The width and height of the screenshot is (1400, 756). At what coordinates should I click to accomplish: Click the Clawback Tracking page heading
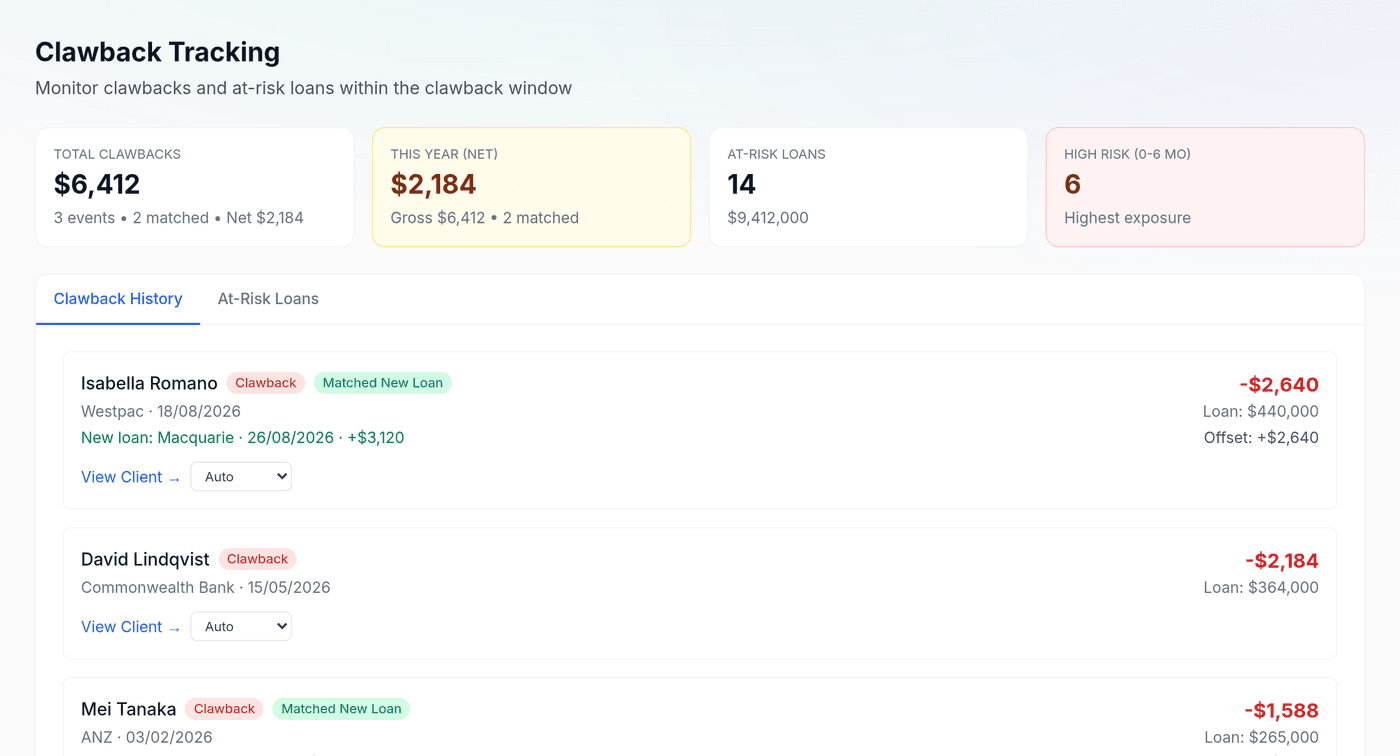158,52
